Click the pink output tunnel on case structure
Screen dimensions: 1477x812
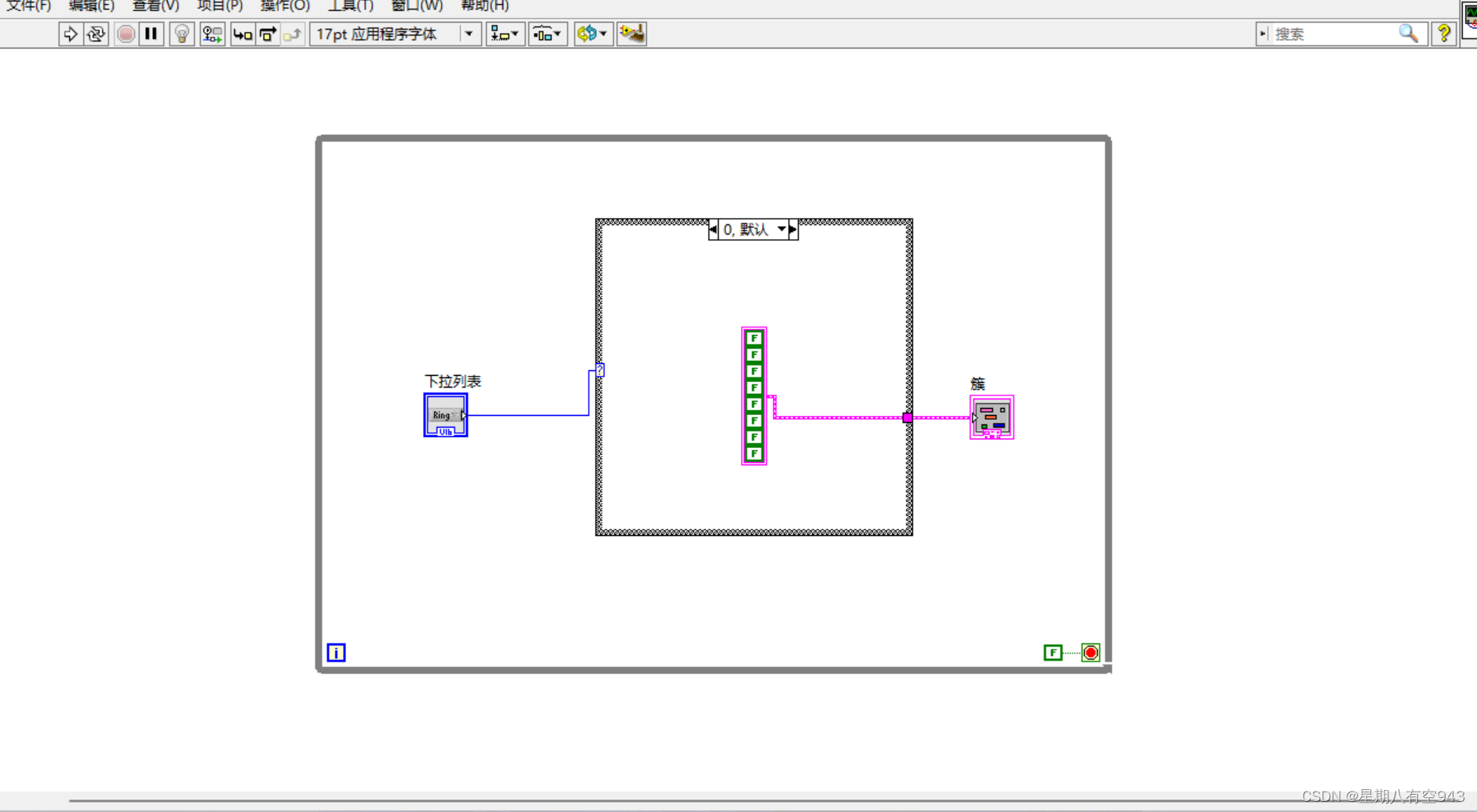(x=907, y=418)
